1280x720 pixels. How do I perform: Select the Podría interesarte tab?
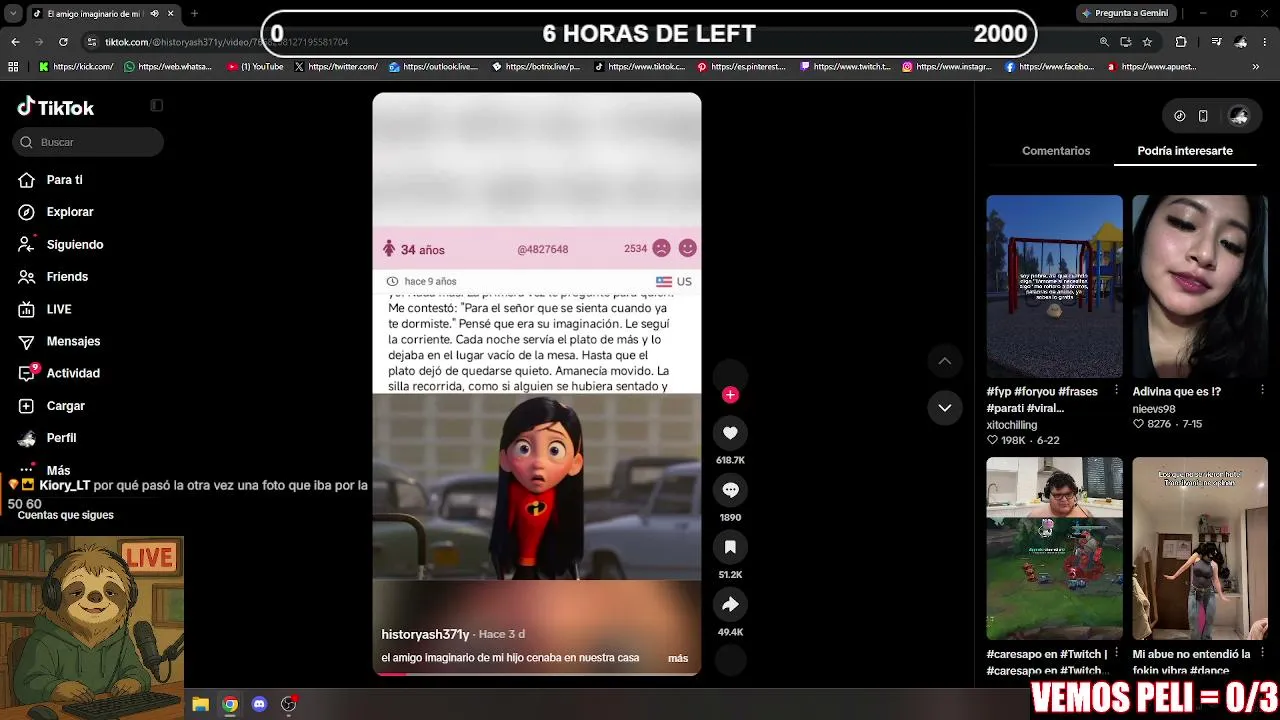pos(1185,151)
